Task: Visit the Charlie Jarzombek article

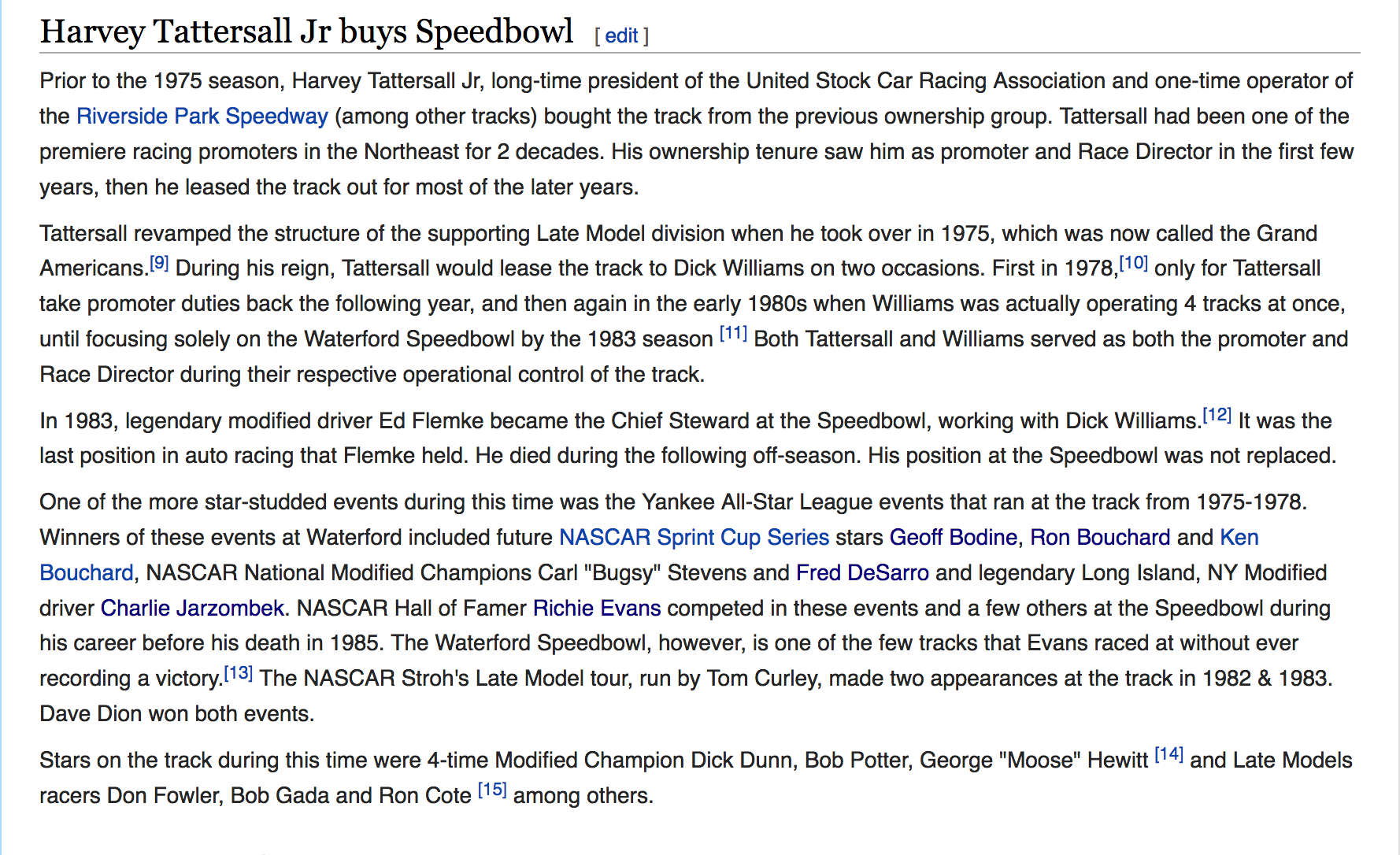Action: tap(193, 608)
